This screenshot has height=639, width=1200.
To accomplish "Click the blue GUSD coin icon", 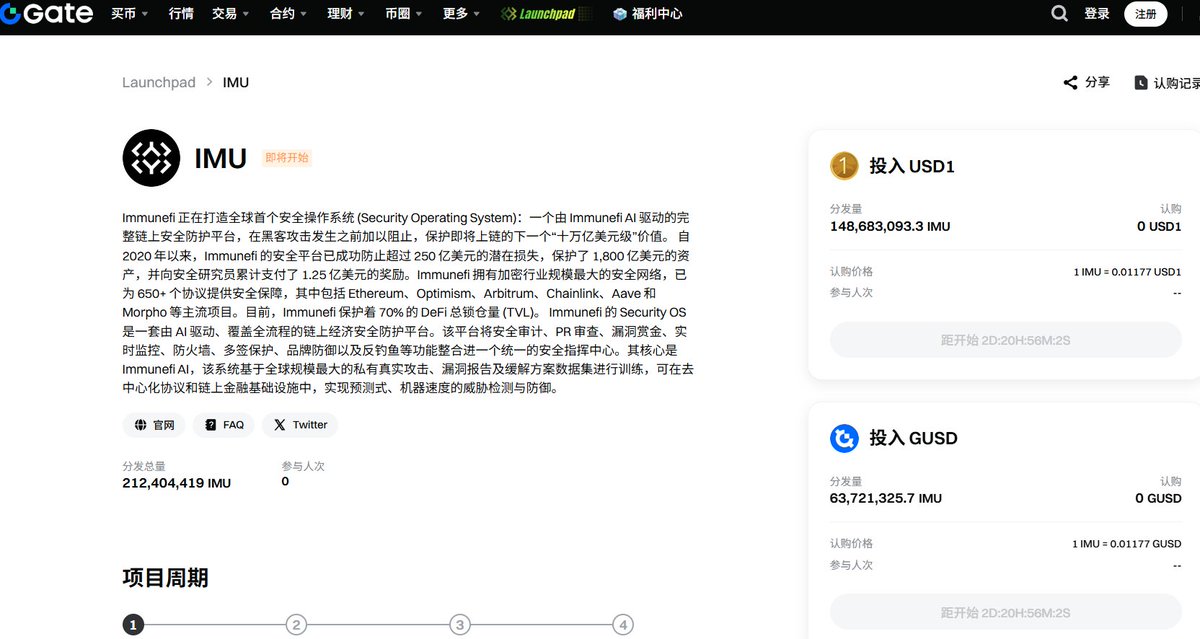I will (x=844, y=438).
